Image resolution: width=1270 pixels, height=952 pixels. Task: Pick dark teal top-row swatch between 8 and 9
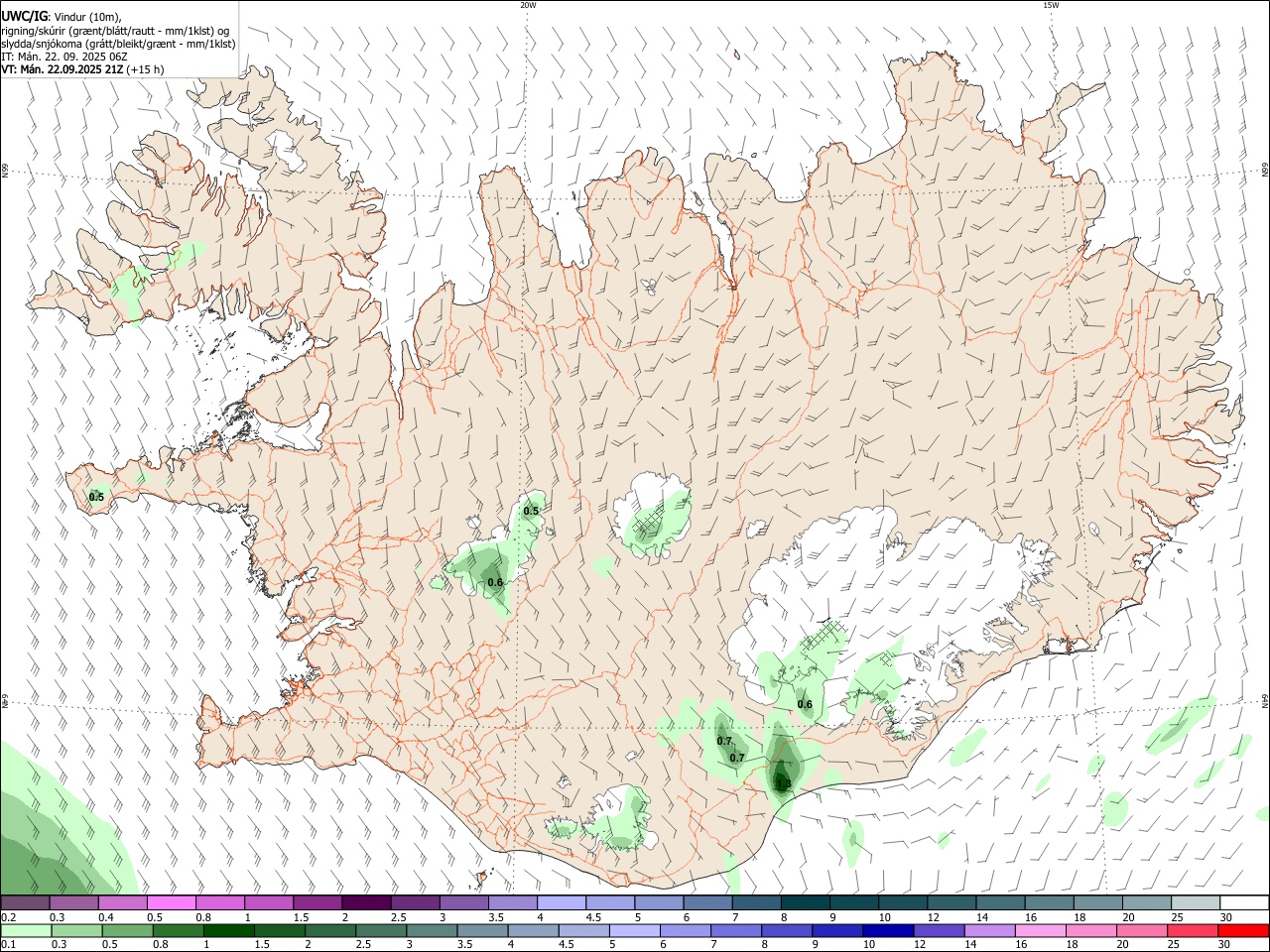point(806,902)
